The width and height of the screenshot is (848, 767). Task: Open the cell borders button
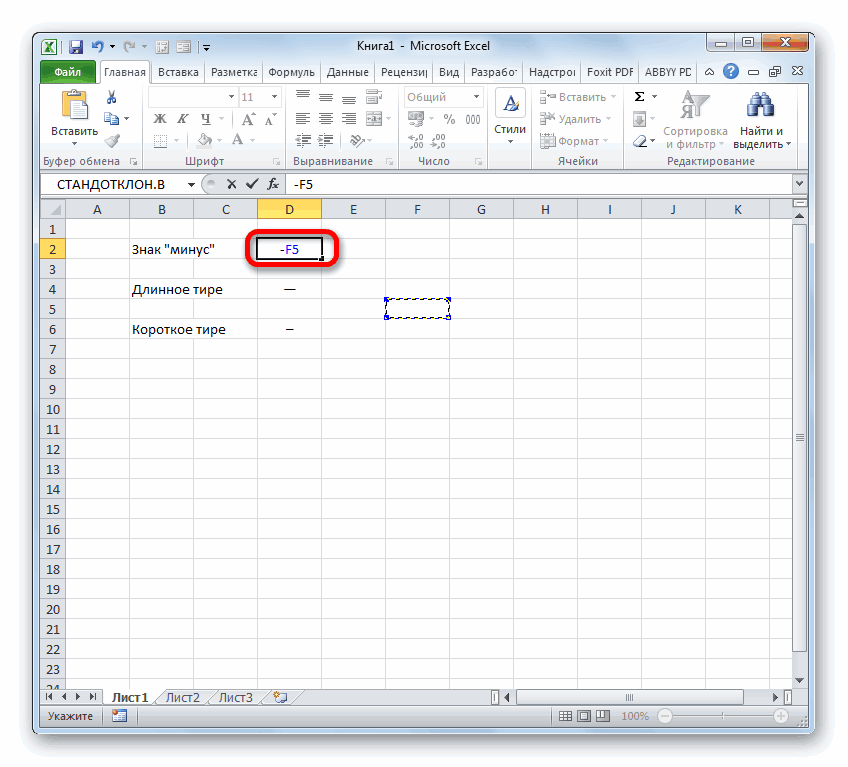pos(160,141)
